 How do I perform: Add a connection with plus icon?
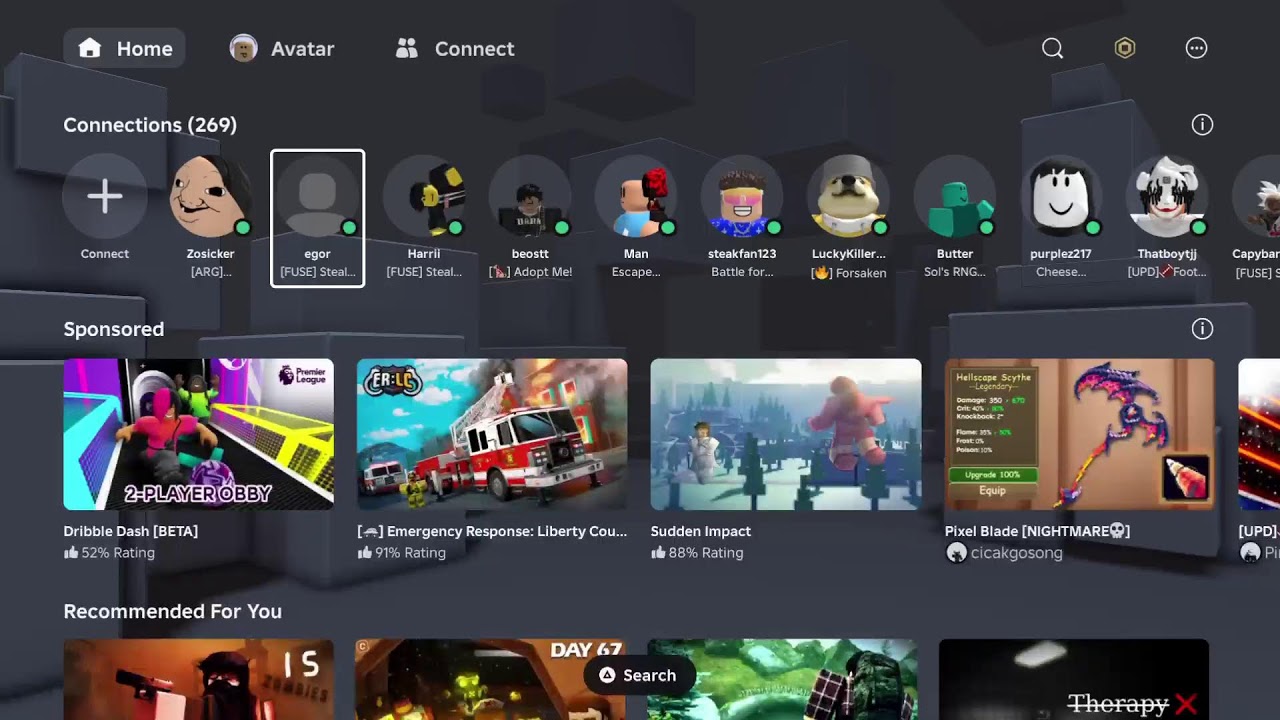(105, 196)
